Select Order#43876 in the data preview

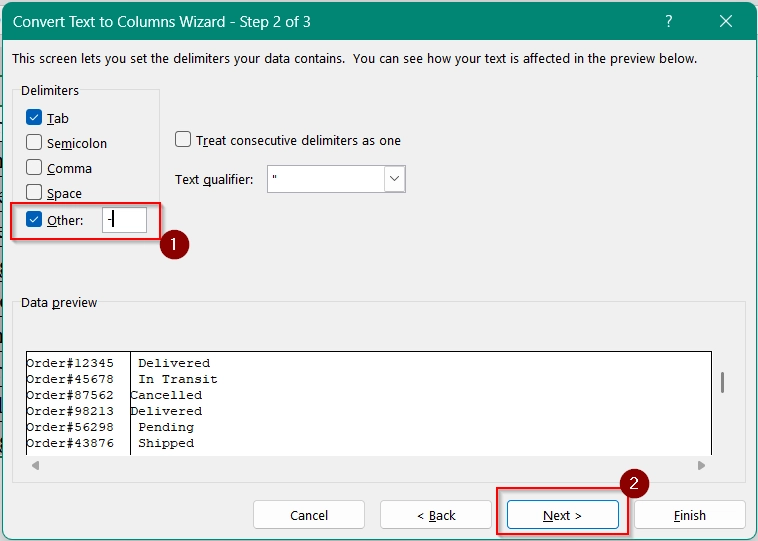tap(70, 443)
